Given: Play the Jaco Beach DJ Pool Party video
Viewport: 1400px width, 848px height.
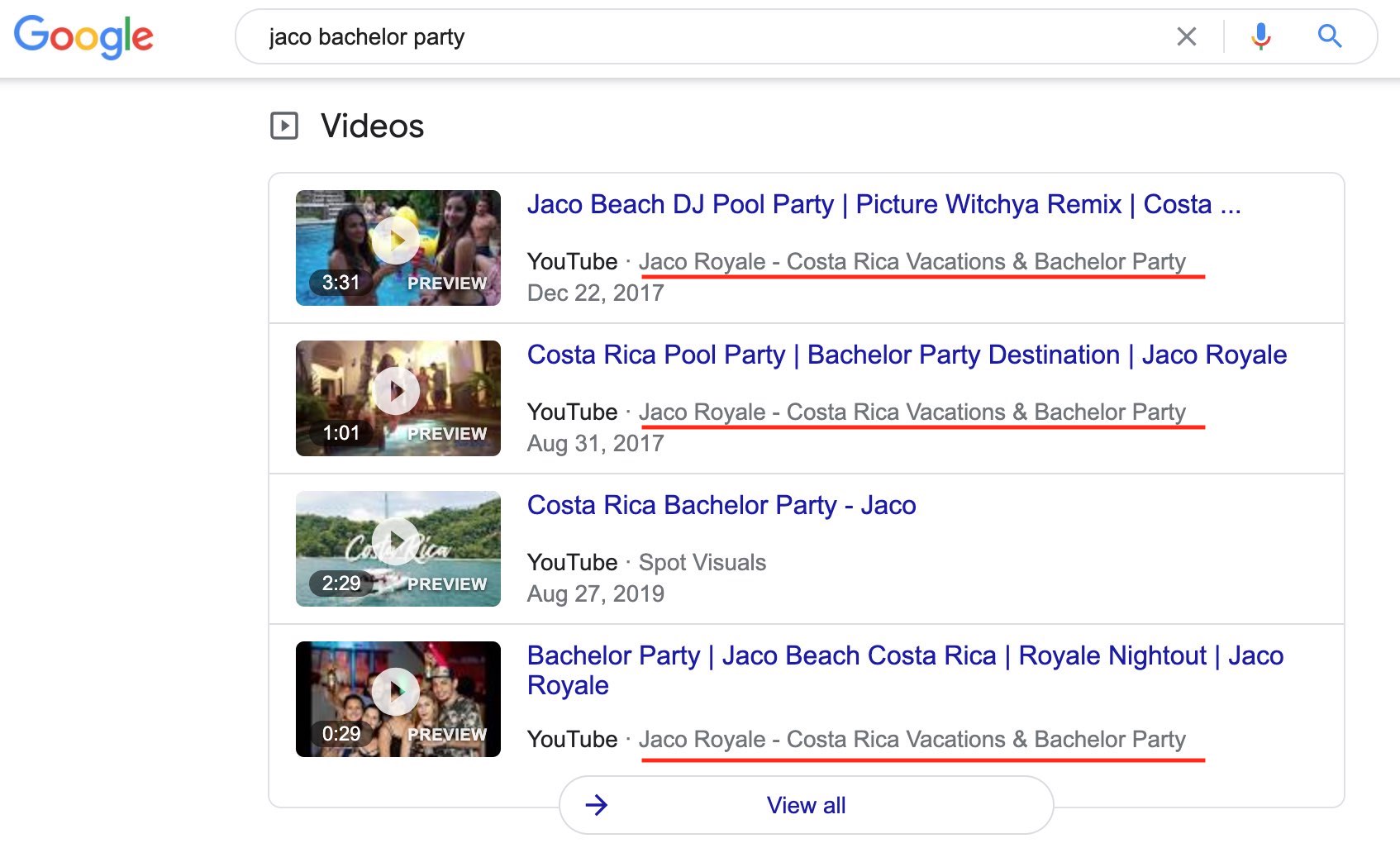Looking at the screenshot, I should pos(398,239).
